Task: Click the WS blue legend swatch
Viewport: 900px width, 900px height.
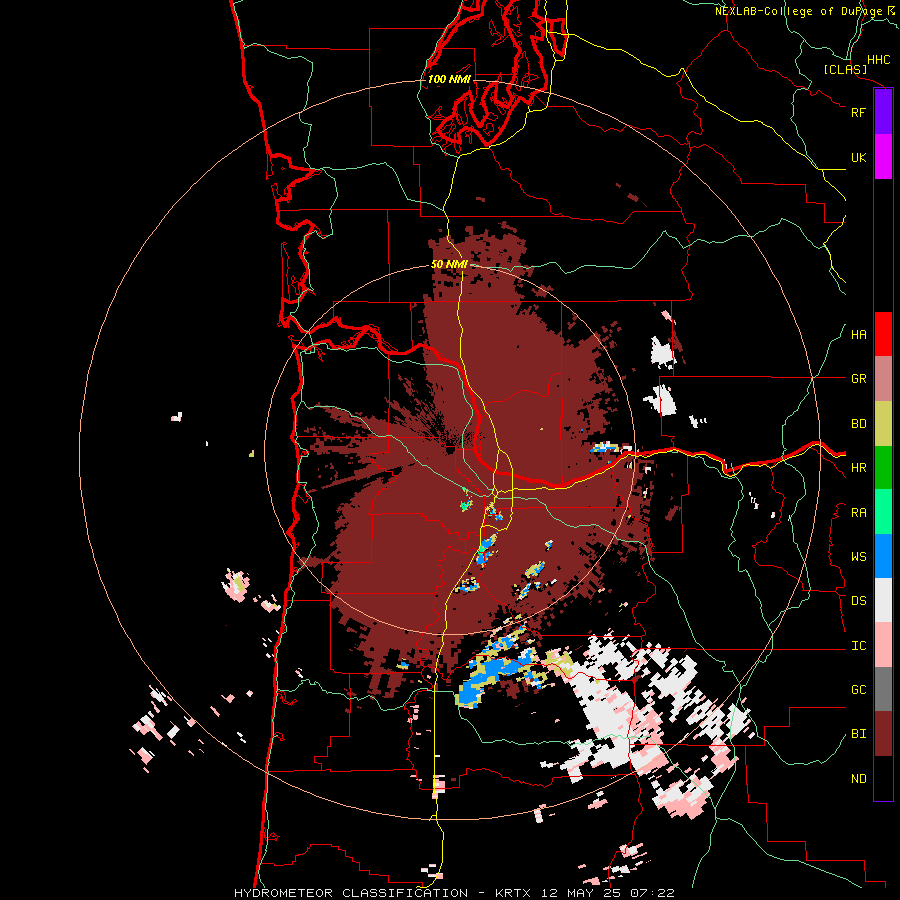Action: [x=883, y=556]
